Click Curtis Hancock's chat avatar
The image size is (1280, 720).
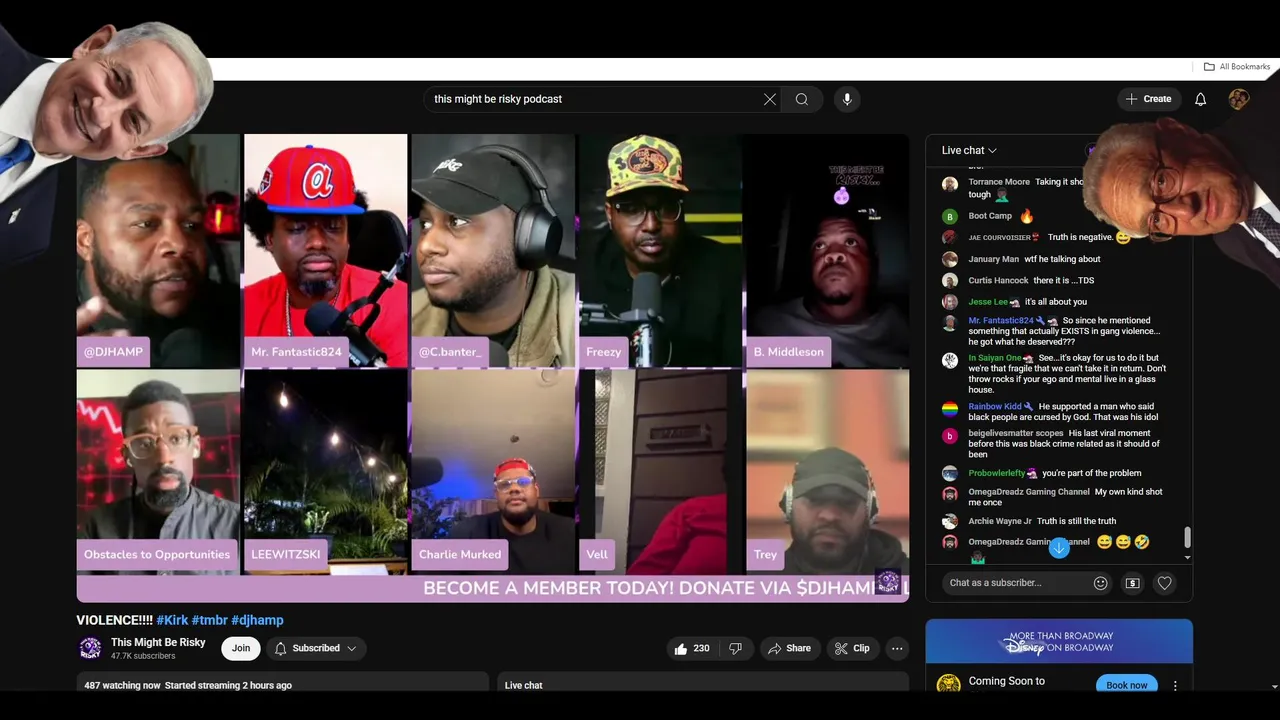point(950,281)
